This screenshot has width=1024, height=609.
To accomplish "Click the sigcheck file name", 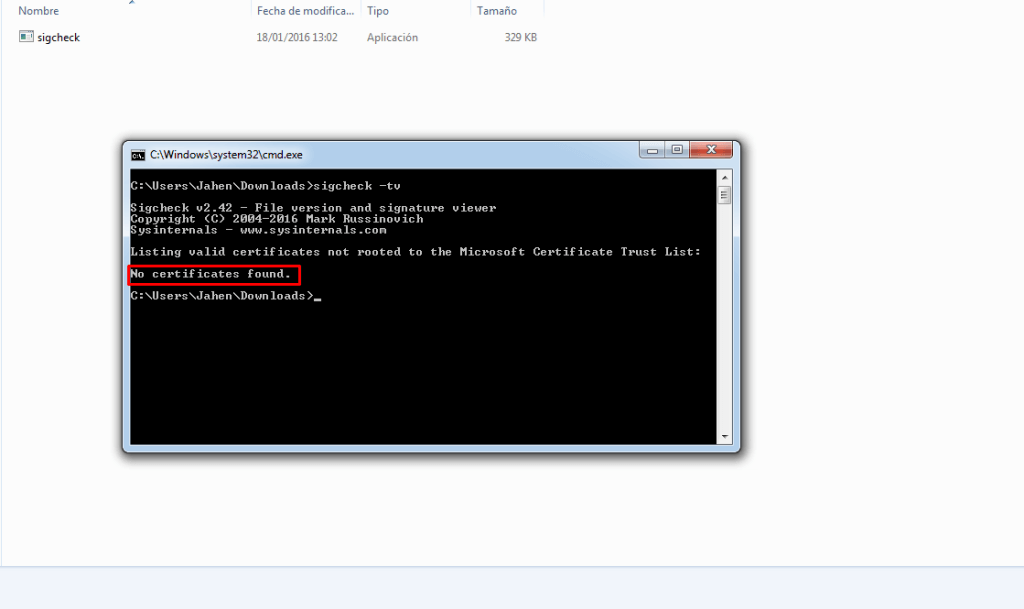I will coord(58,37).
